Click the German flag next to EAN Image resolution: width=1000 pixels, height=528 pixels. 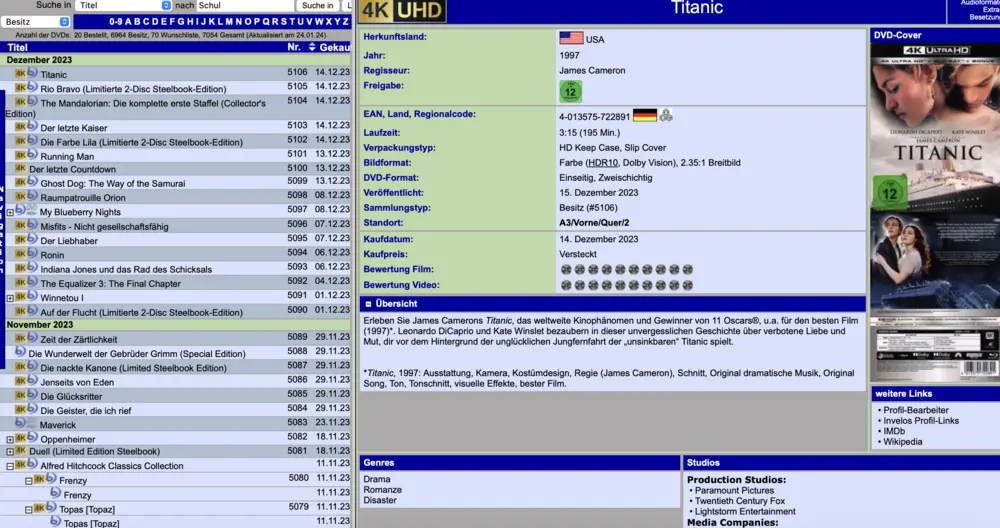(644, 115)
